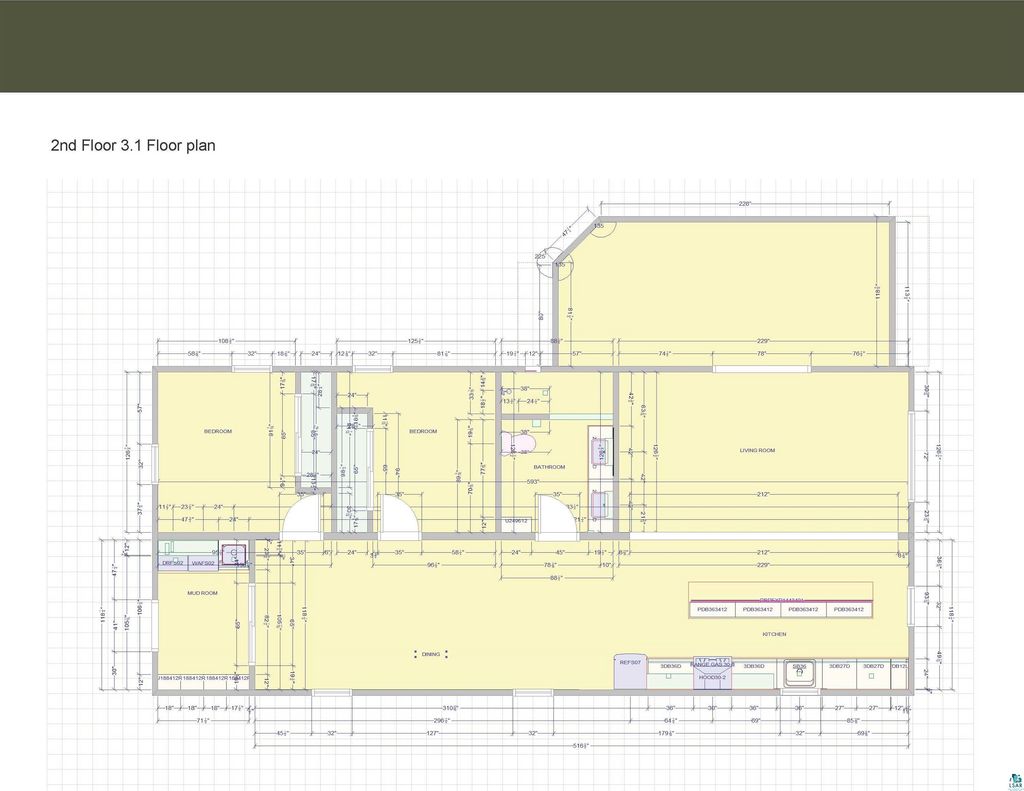The image size is (1024, 791).
Task: Select the bathroom door swing symbol
Action: click(551, 516)
